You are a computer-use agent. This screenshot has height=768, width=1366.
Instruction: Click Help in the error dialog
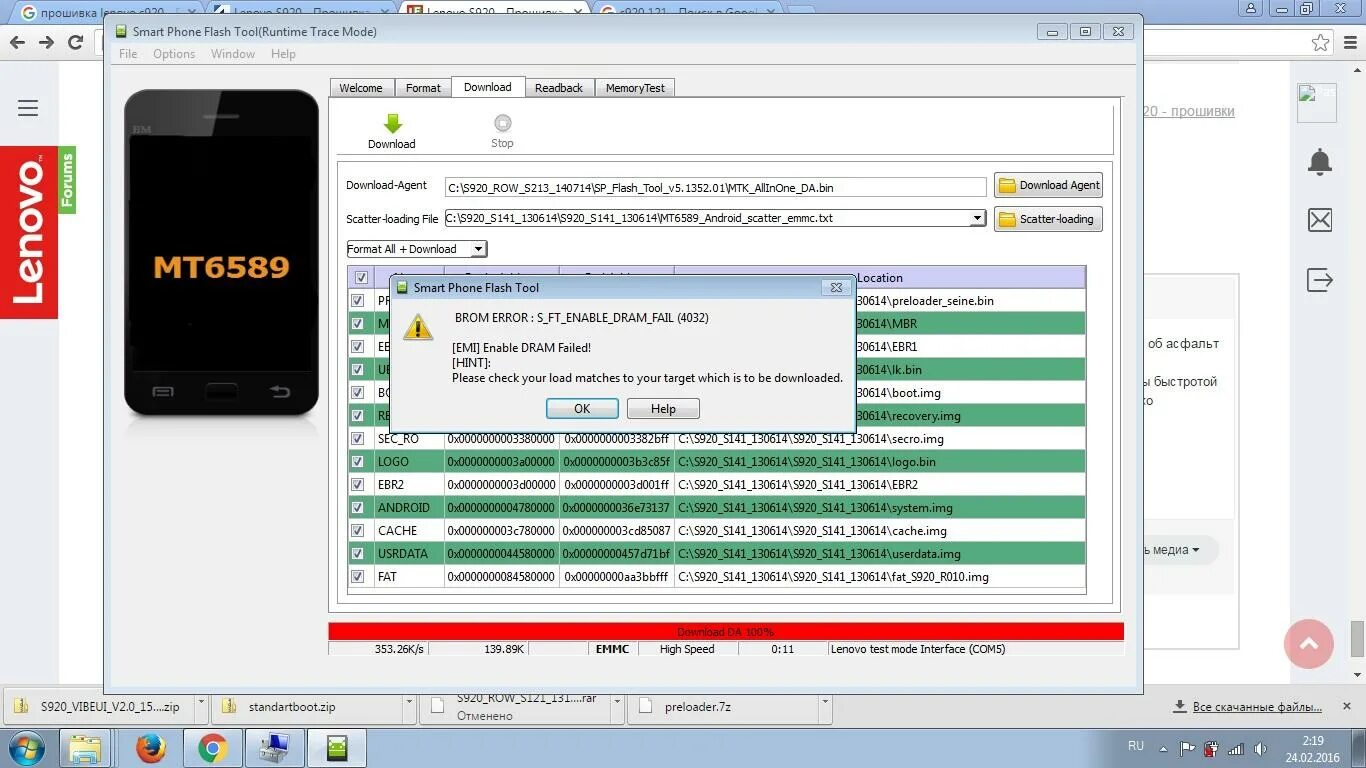tap(663, 408)
